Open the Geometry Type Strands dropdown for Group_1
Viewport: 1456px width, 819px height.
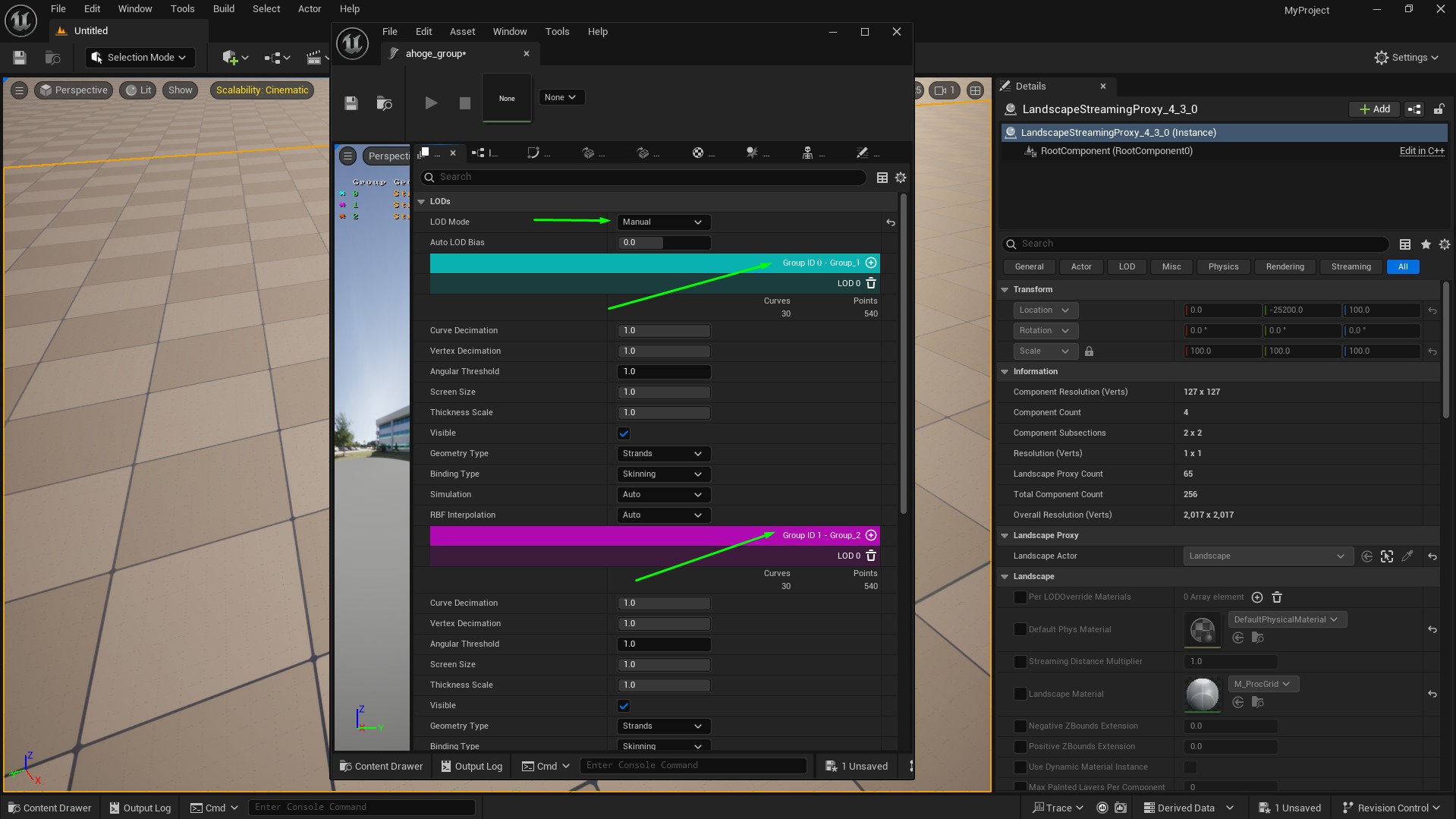click(662, 454)
